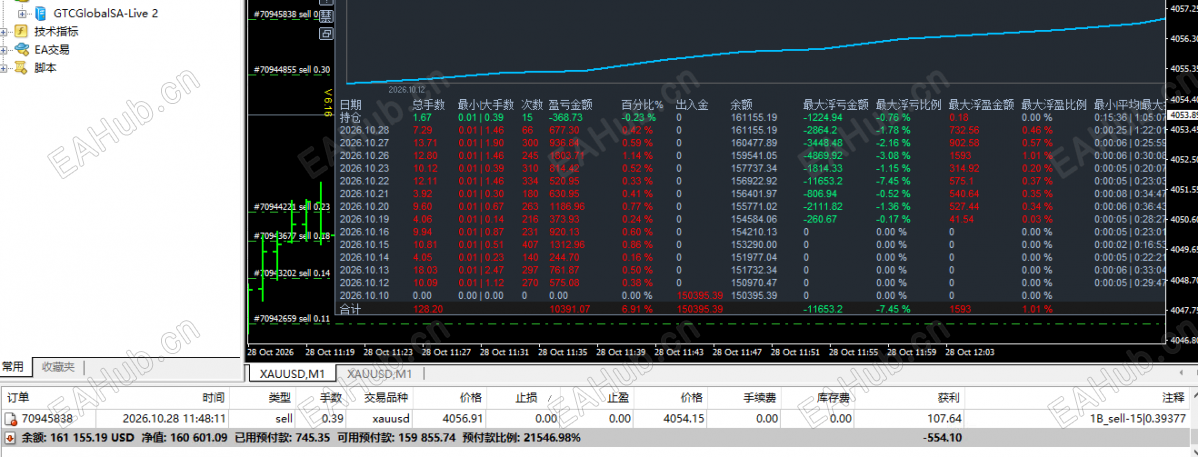Click the restore-window icon on chart panel

[x=326, y=34]
